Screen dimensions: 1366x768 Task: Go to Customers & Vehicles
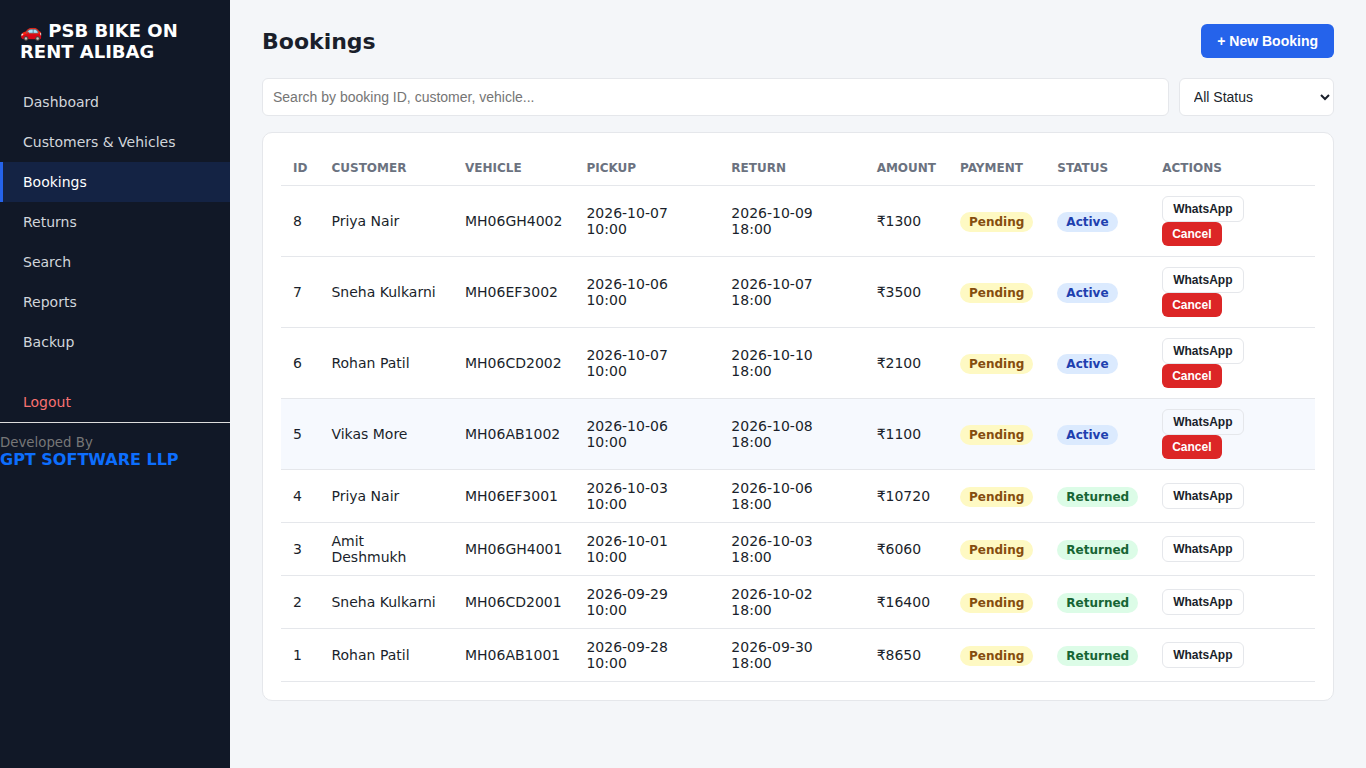coord(115,142)
